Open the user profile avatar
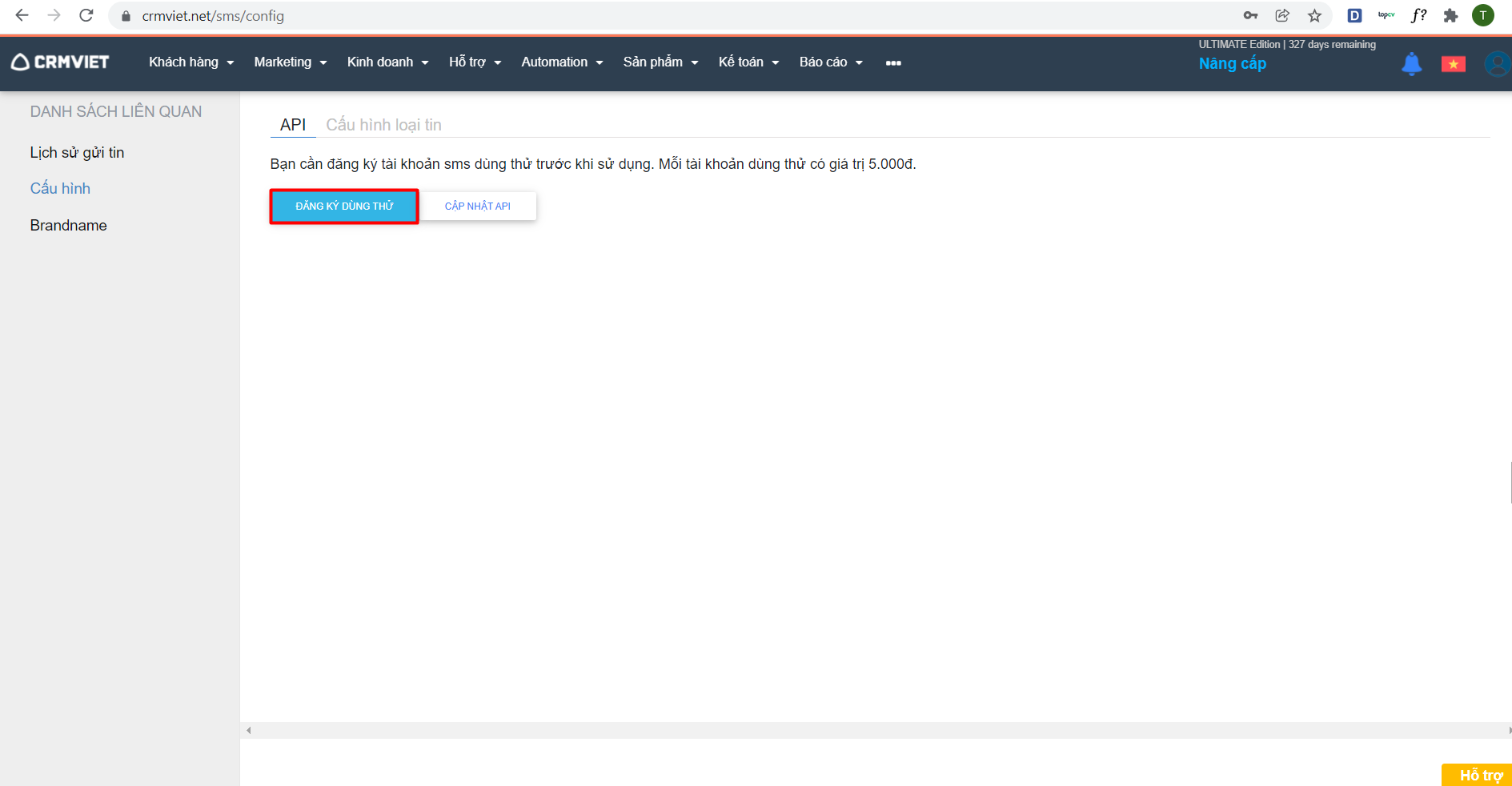Screen dimensions: 1512x786 (x=1496, y=63)
